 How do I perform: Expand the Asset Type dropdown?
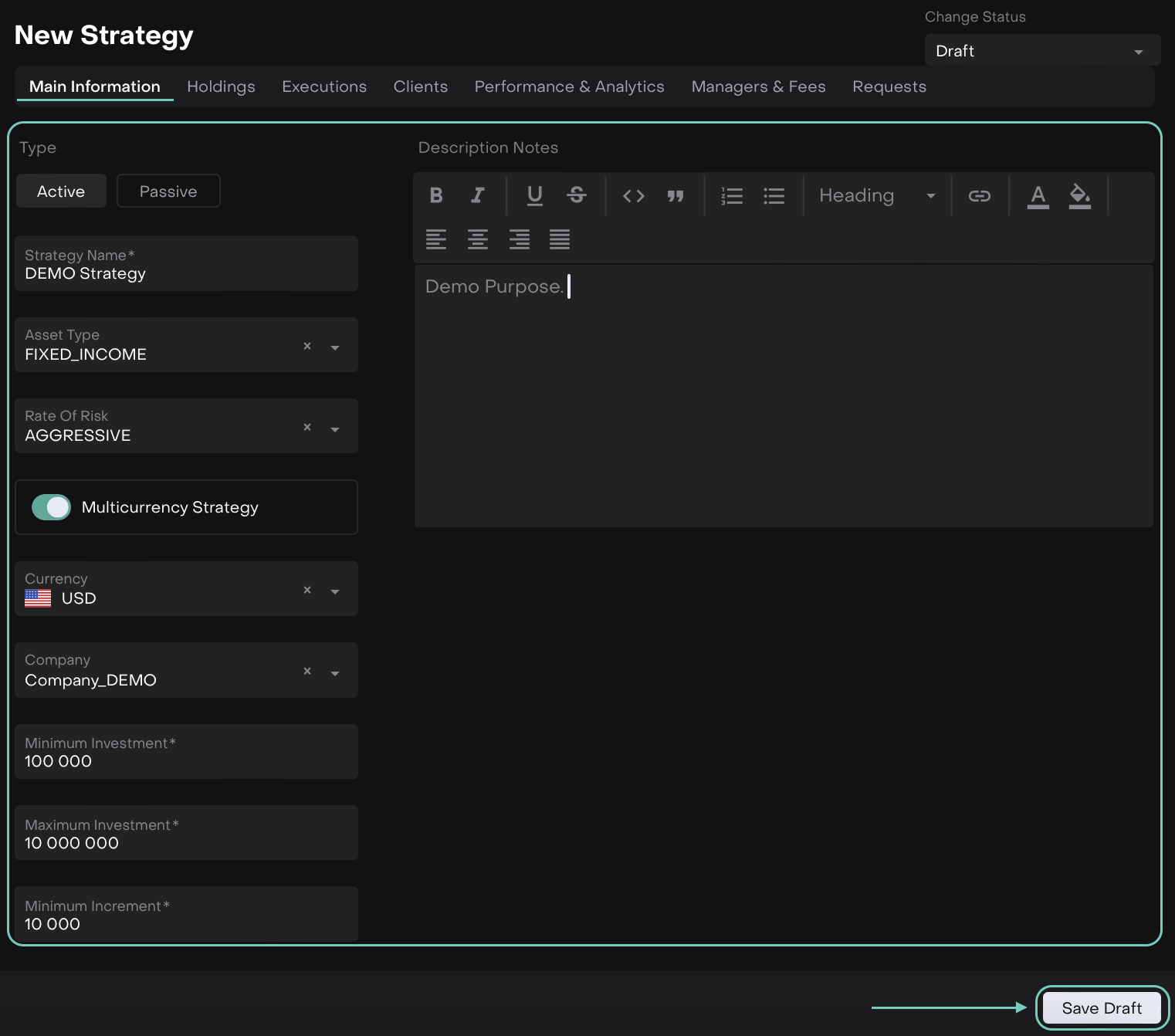tap(335, 347)
